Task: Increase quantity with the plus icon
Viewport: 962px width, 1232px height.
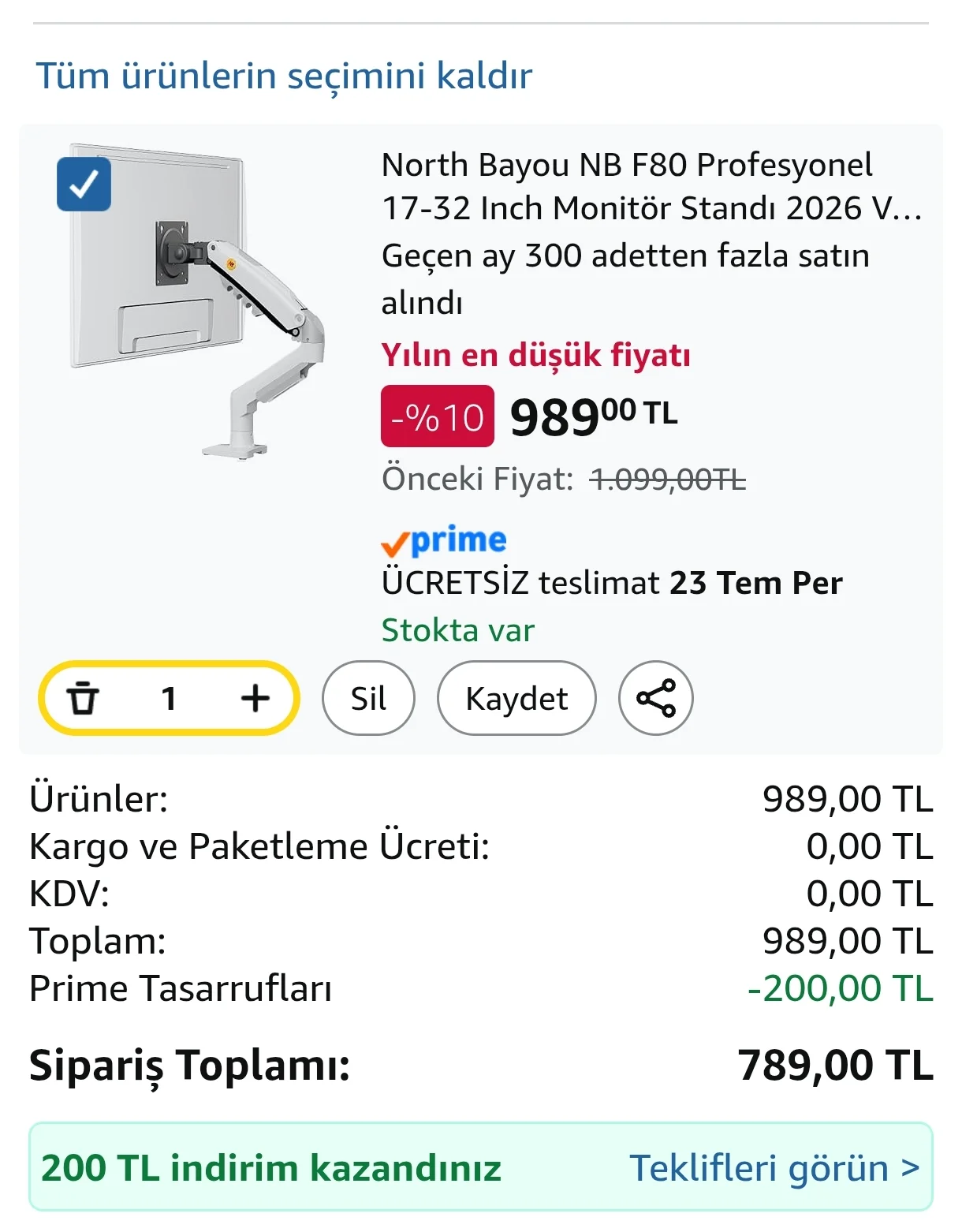Action: point(255,698)
